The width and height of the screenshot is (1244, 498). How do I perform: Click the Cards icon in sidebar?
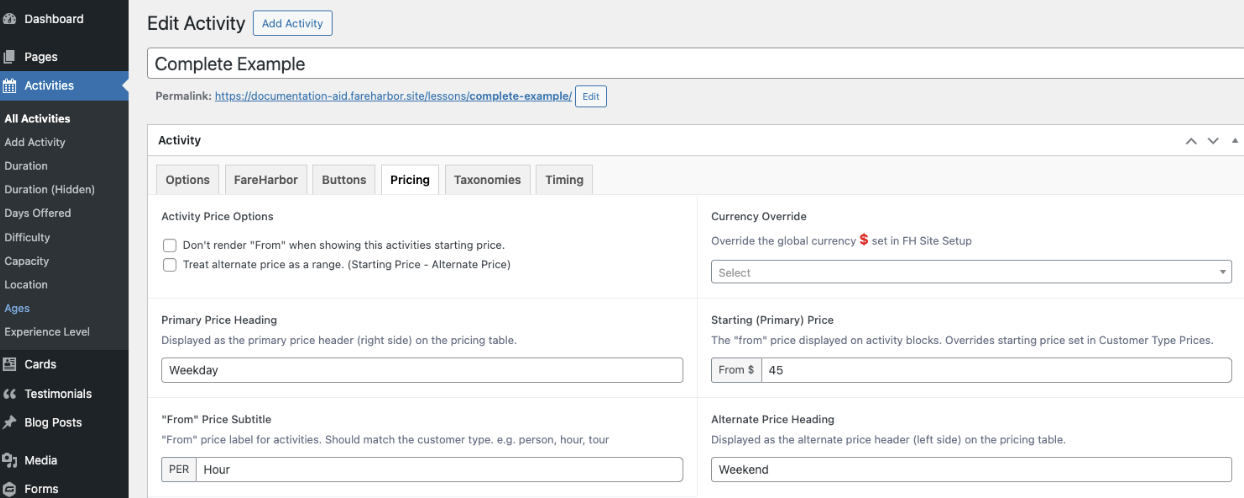[8, 364]
